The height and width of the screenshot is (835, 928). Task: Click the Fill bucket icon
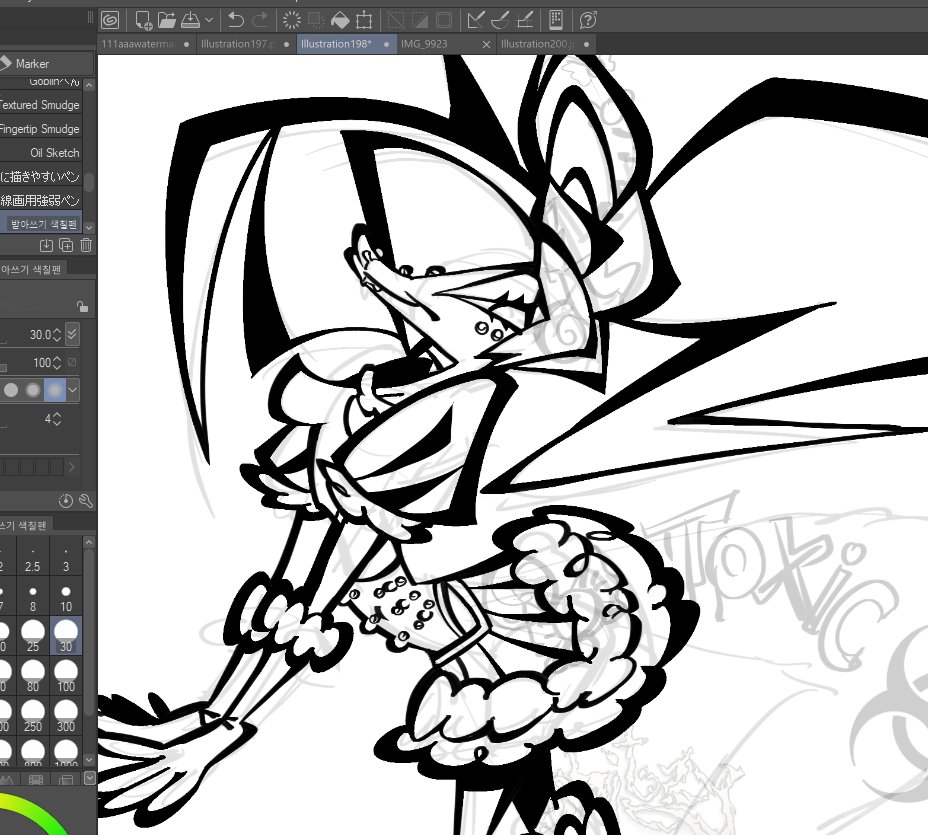click(340, 21)
